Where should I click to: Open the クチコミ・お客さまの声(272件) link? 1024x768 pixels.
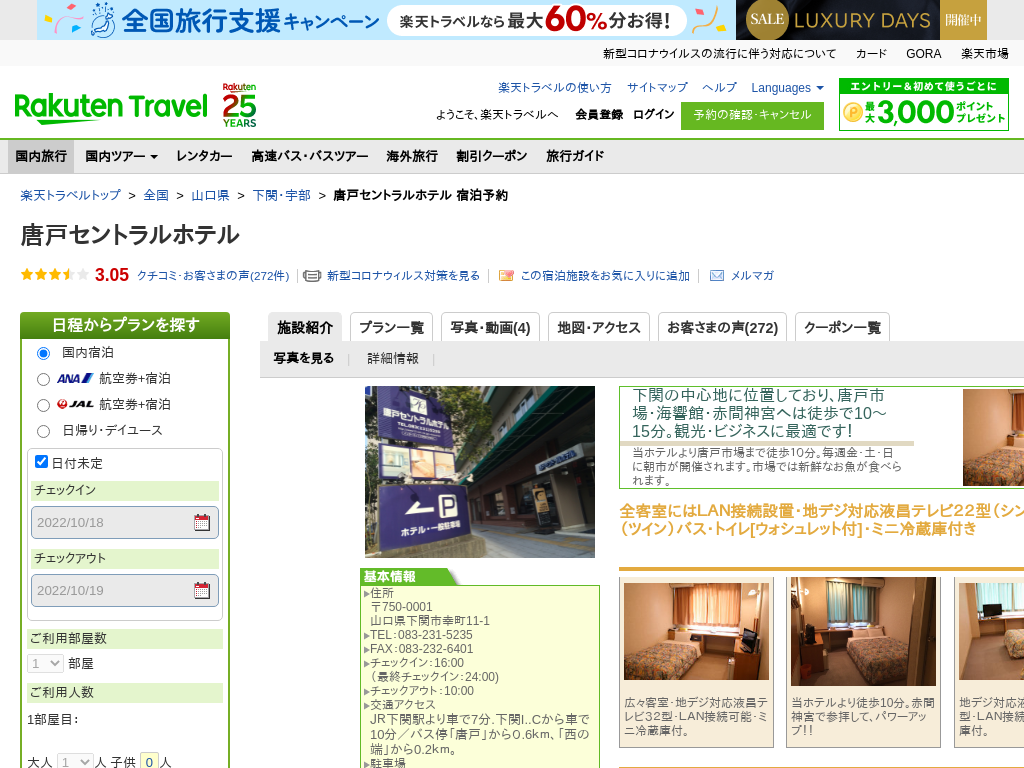point(213,276)
